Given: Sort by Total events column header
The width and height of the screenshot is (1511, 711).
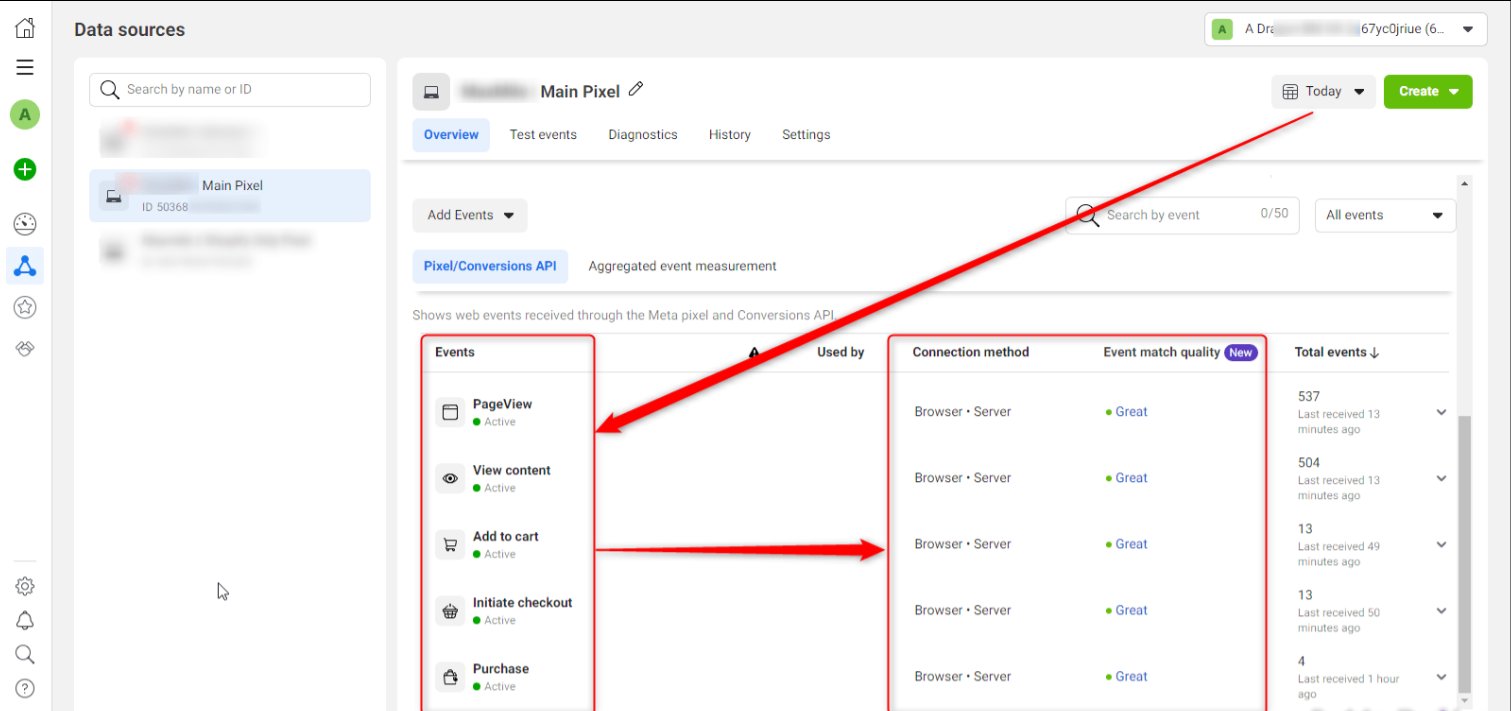Looking at the screenshot, I should (1337, 352).
